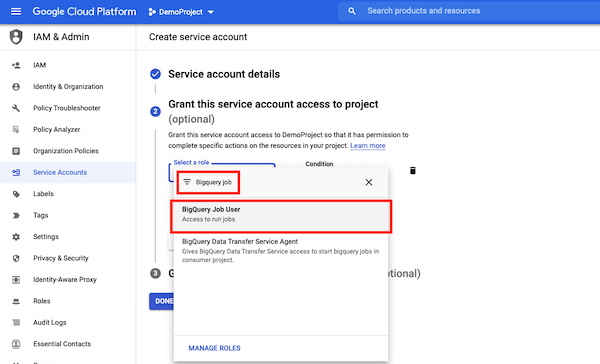Click the Settings gear icon
The width and height of the screenshot is (600, 364).
16,237
